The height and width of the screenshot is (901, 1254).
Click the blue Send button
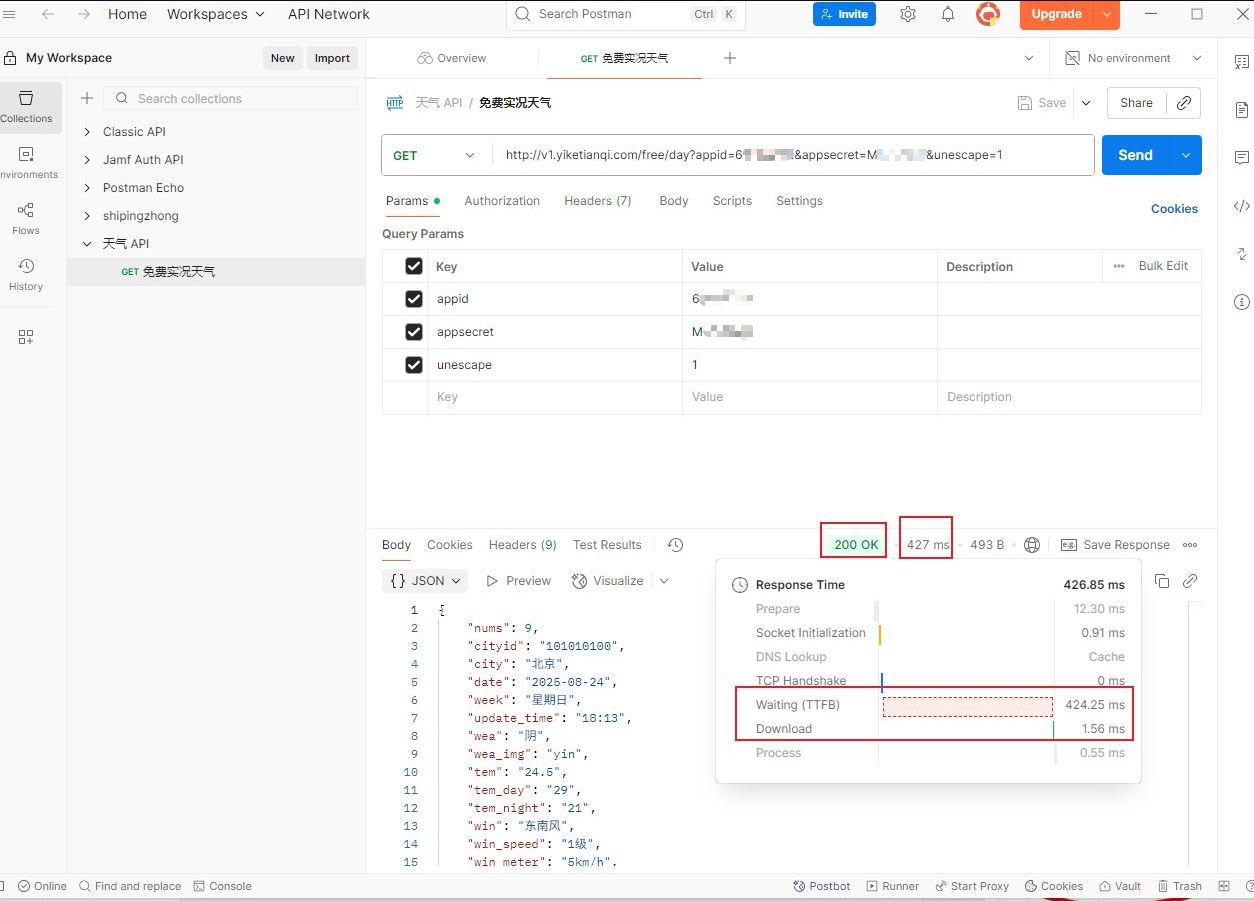[1135, 155]
